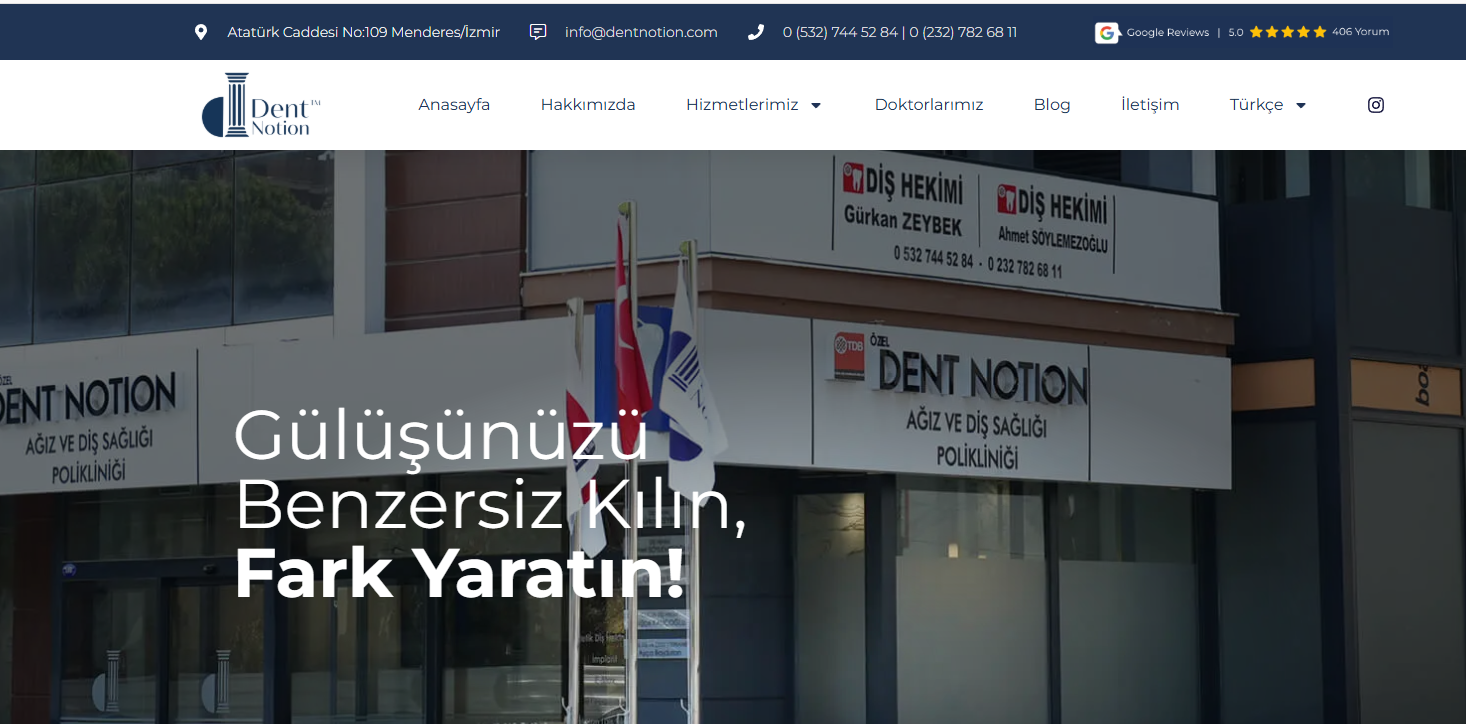
Task: Open the Doktorlarımız page
Action: [929, 105]
